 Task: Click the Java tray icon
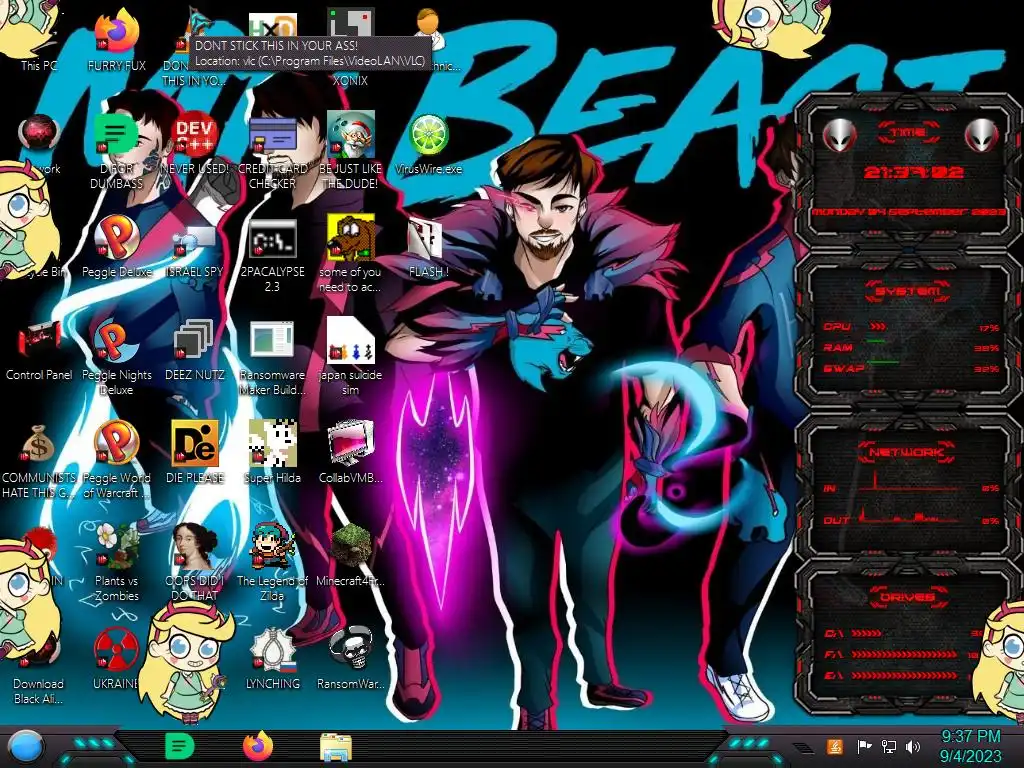[834, 747]
